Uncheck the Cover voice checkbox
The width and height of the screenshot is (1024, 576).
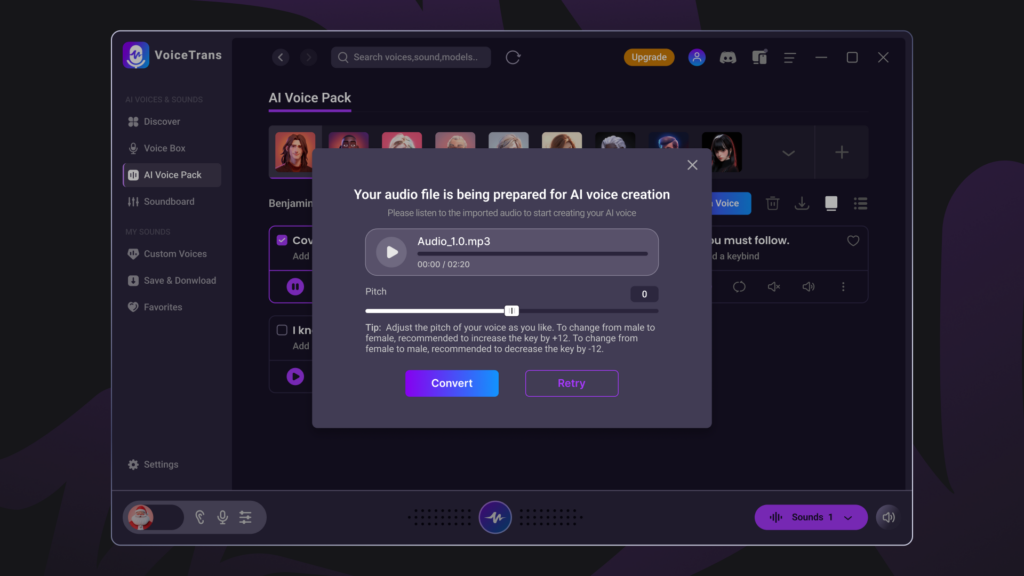coord(281,239)
